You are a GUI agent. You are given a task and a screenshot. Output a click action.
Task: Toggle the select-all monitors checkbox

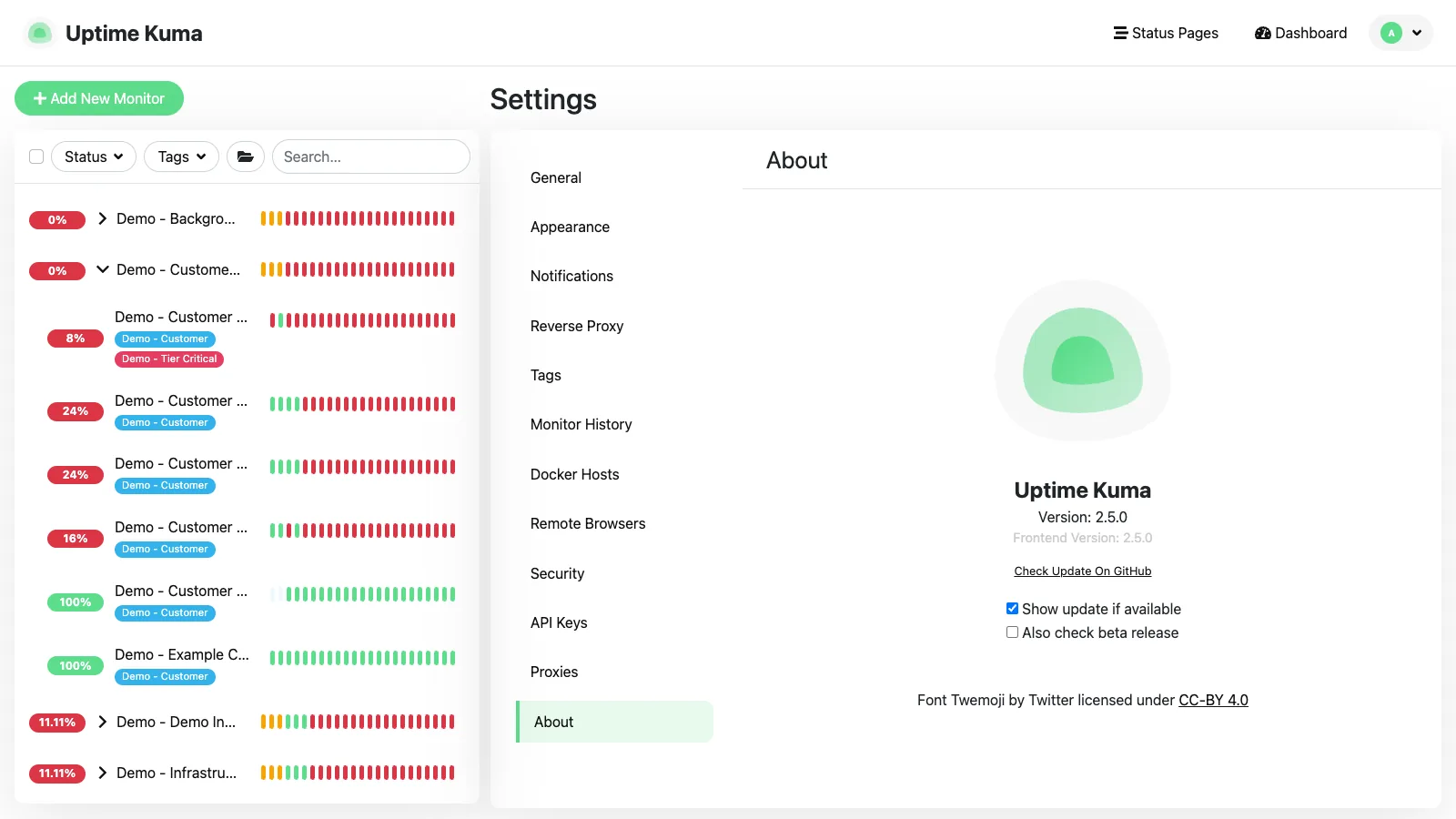(x=36, y=157)
